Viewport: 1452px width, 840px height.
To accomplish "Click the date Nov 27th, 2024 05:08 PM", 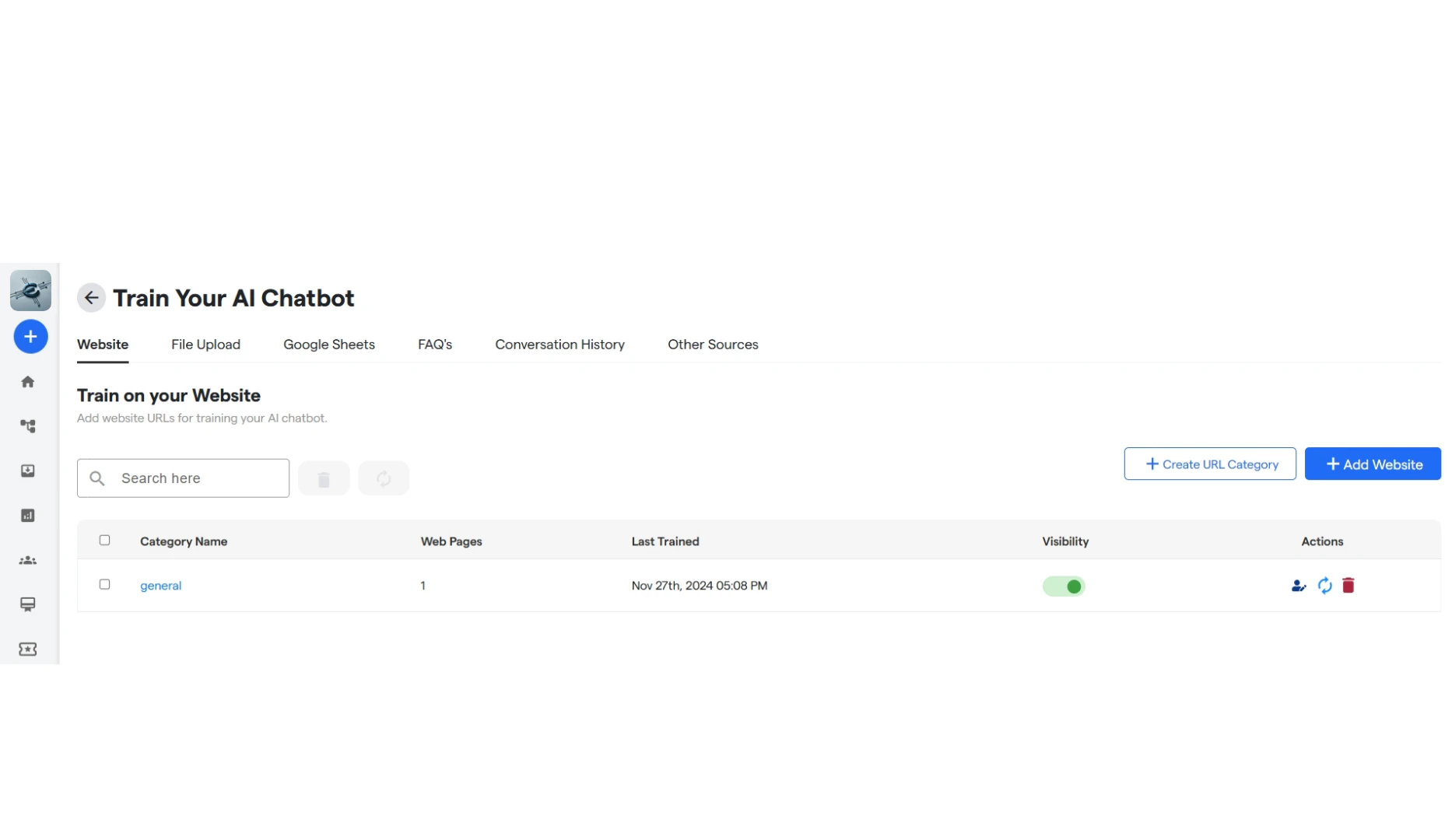I will pyautogui.click(x=700, y=586).
